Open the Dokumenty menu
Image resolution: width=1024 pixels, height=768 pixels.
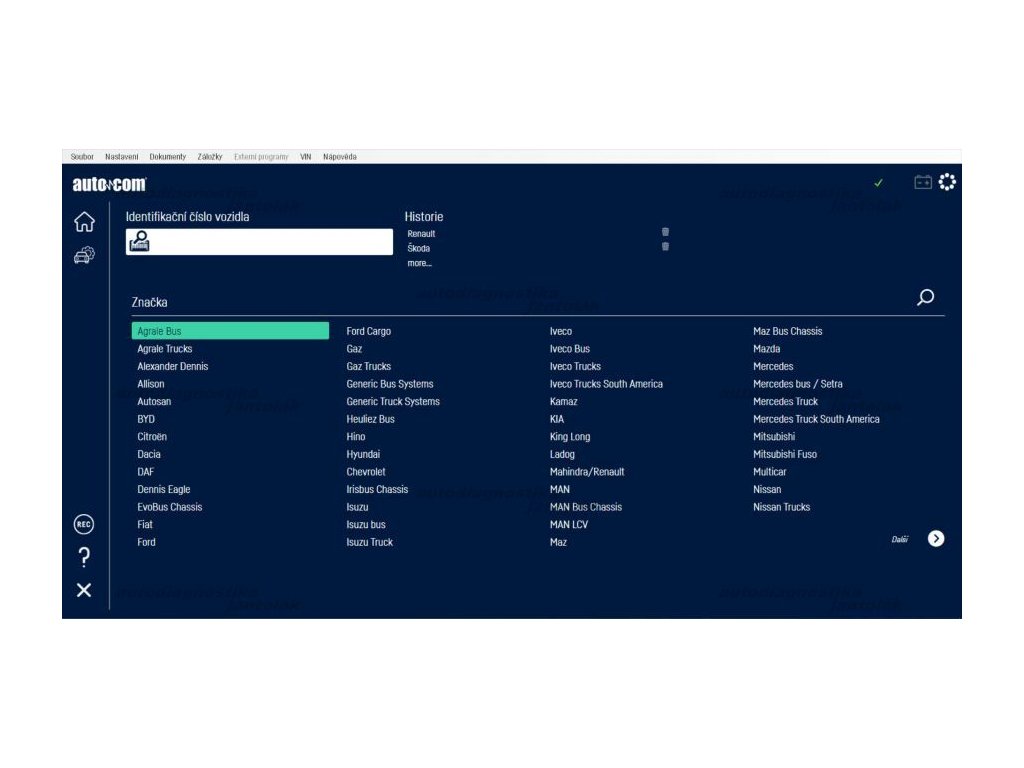[168, 157]
